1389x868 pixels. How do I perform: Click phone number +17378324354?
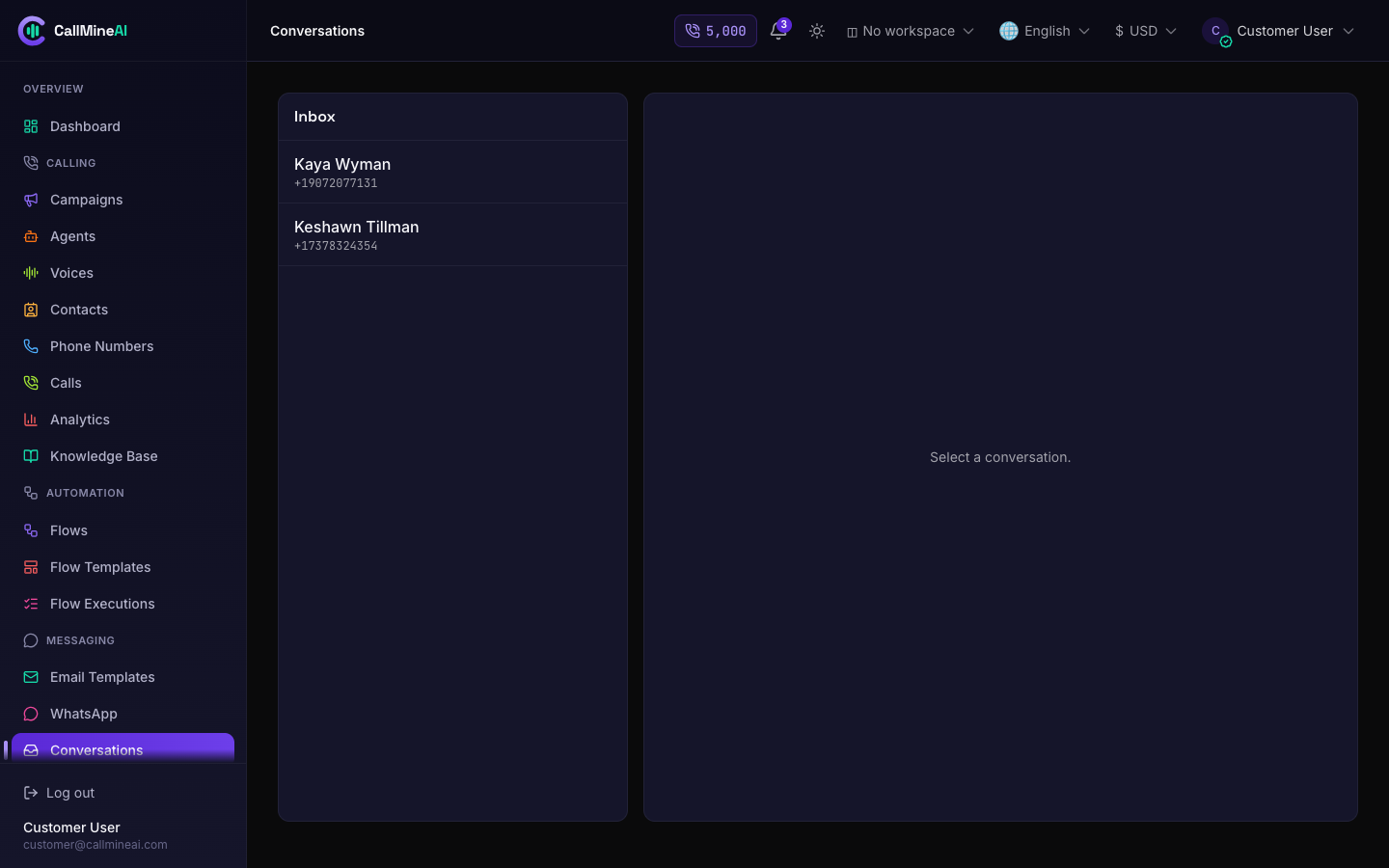(336, 246)
